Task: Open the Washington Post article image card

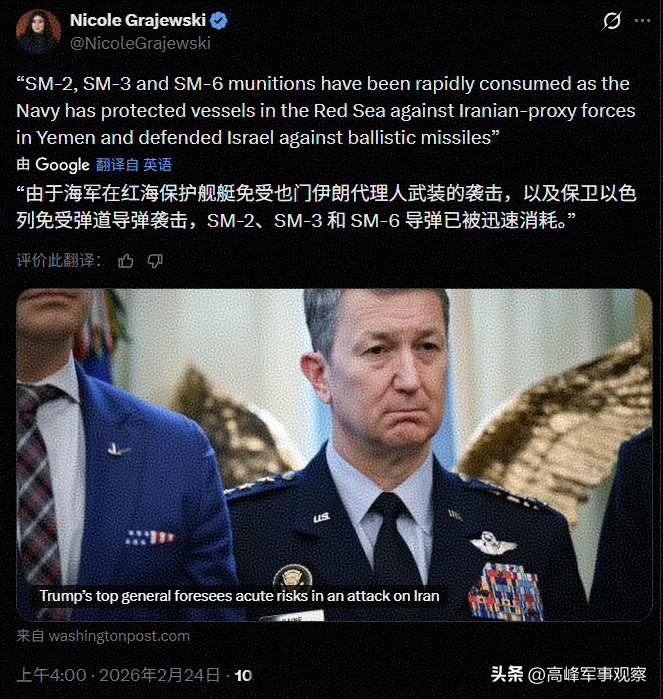Action: 334,455
